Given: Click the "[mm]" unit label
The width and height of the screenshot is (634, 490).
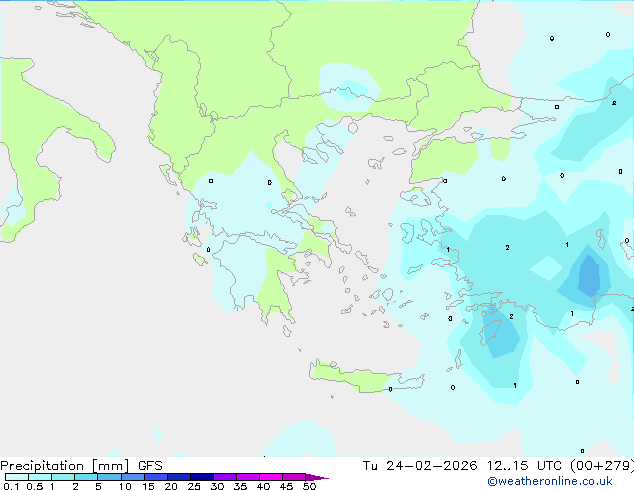Looking at the screenshot, I should pos(110,466).
